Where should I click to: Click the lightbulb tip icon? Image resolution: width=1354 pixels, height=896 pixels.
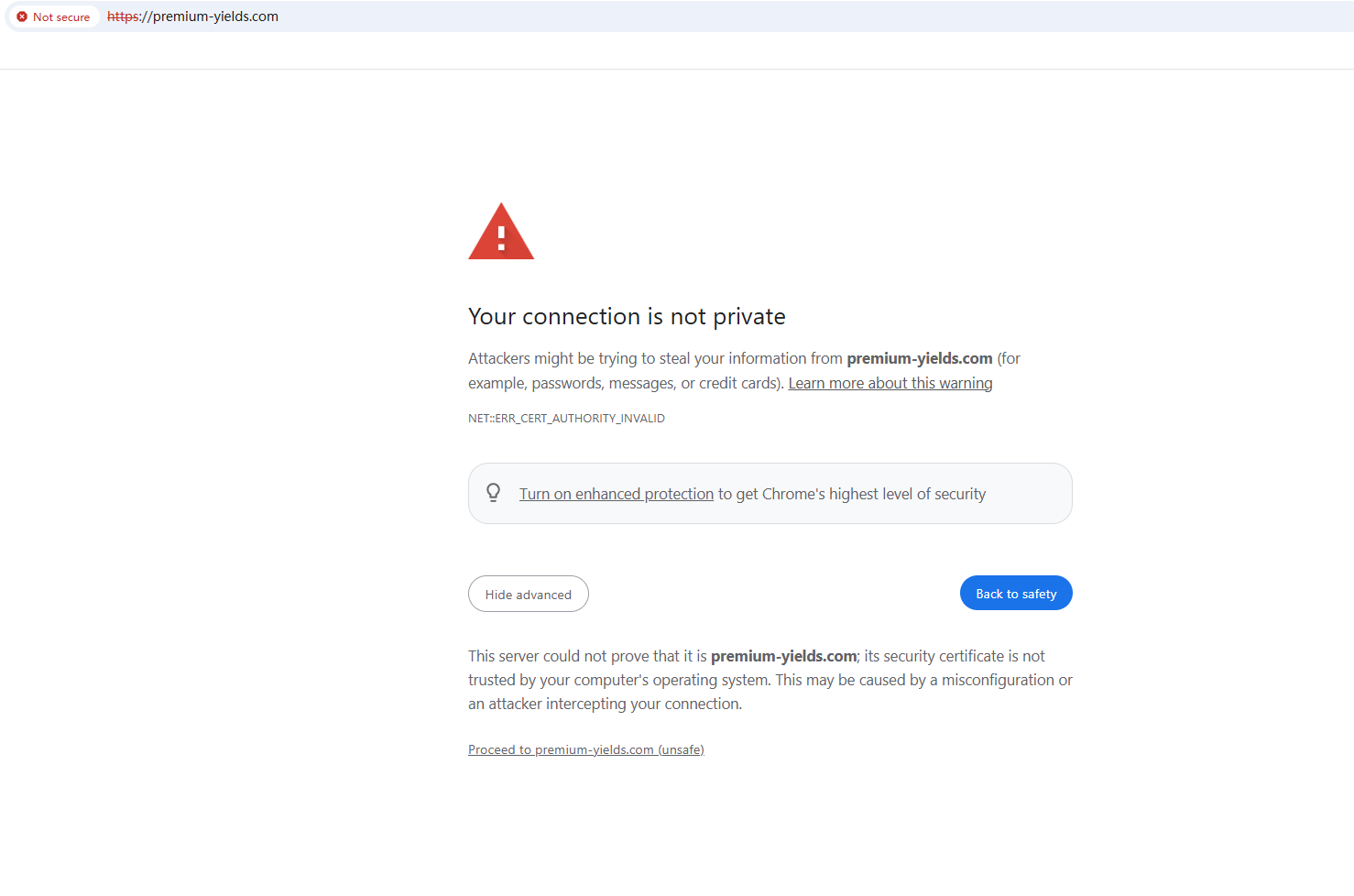click(x=493, y=493)
